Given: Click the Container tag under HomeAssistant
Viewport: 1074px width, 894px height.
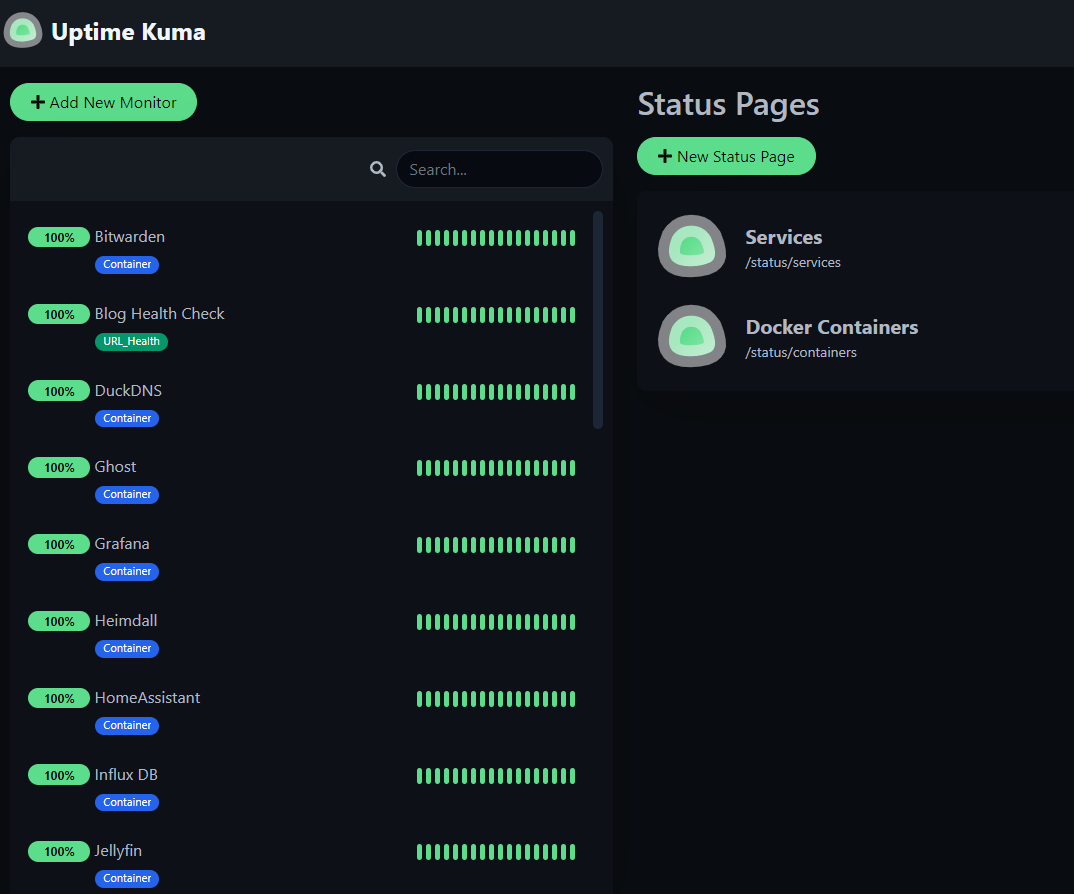Looking at the screenshot, I should pos(127,725).
